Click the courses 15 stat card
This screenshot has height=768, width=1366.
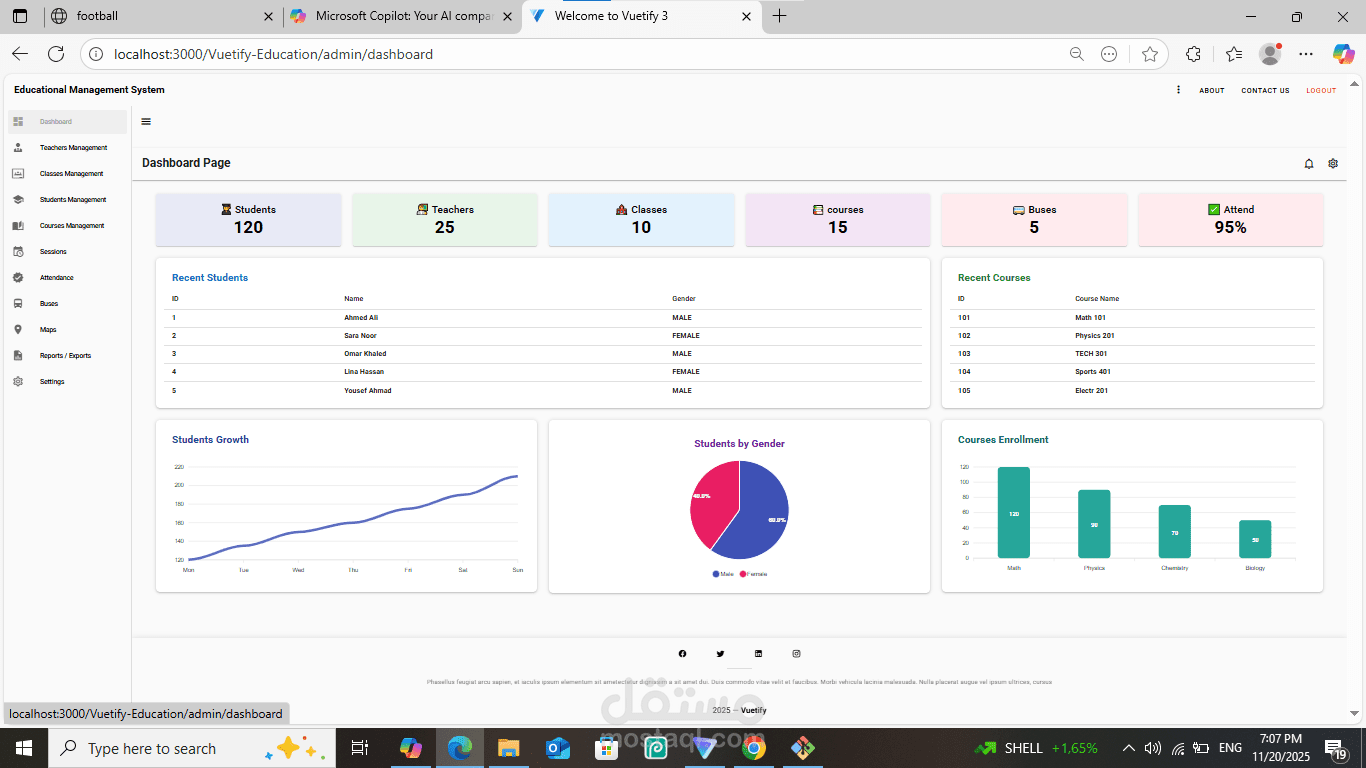click(838, 219)
